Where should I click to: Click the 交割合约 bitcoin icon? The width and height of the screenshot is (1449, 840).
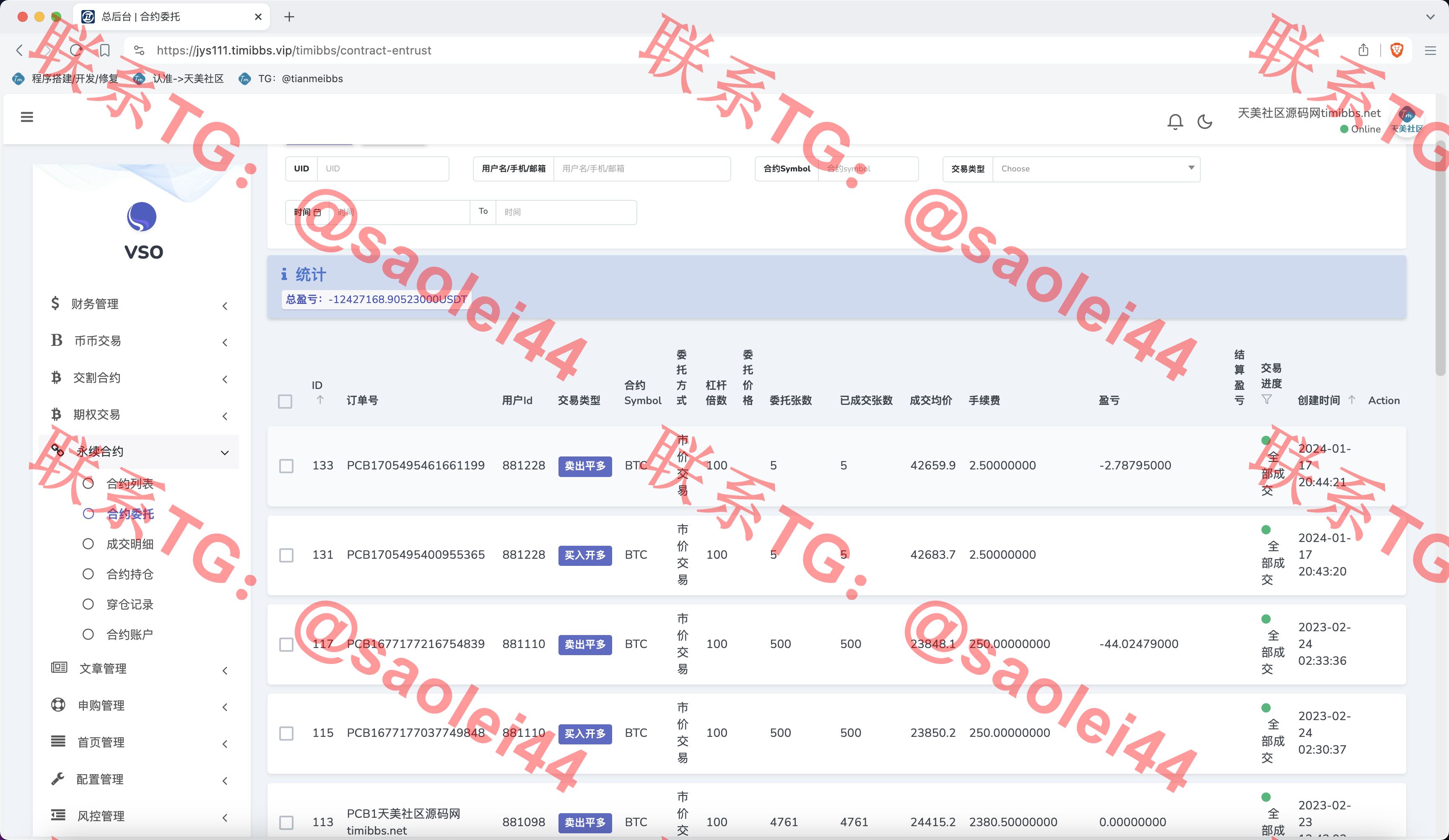click(x=56, y=378)
